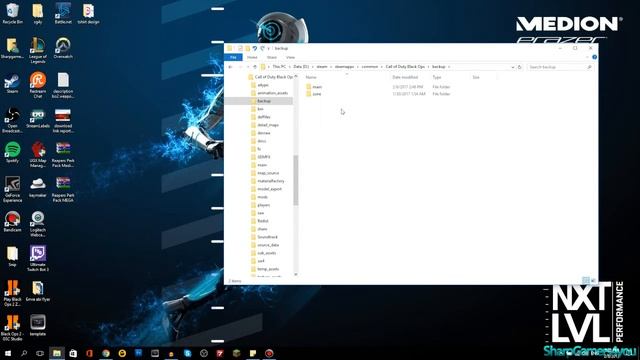Switch to large icons view layout icon
The height and width of the screenshot is (360, 640).
[x=593, y=280]
